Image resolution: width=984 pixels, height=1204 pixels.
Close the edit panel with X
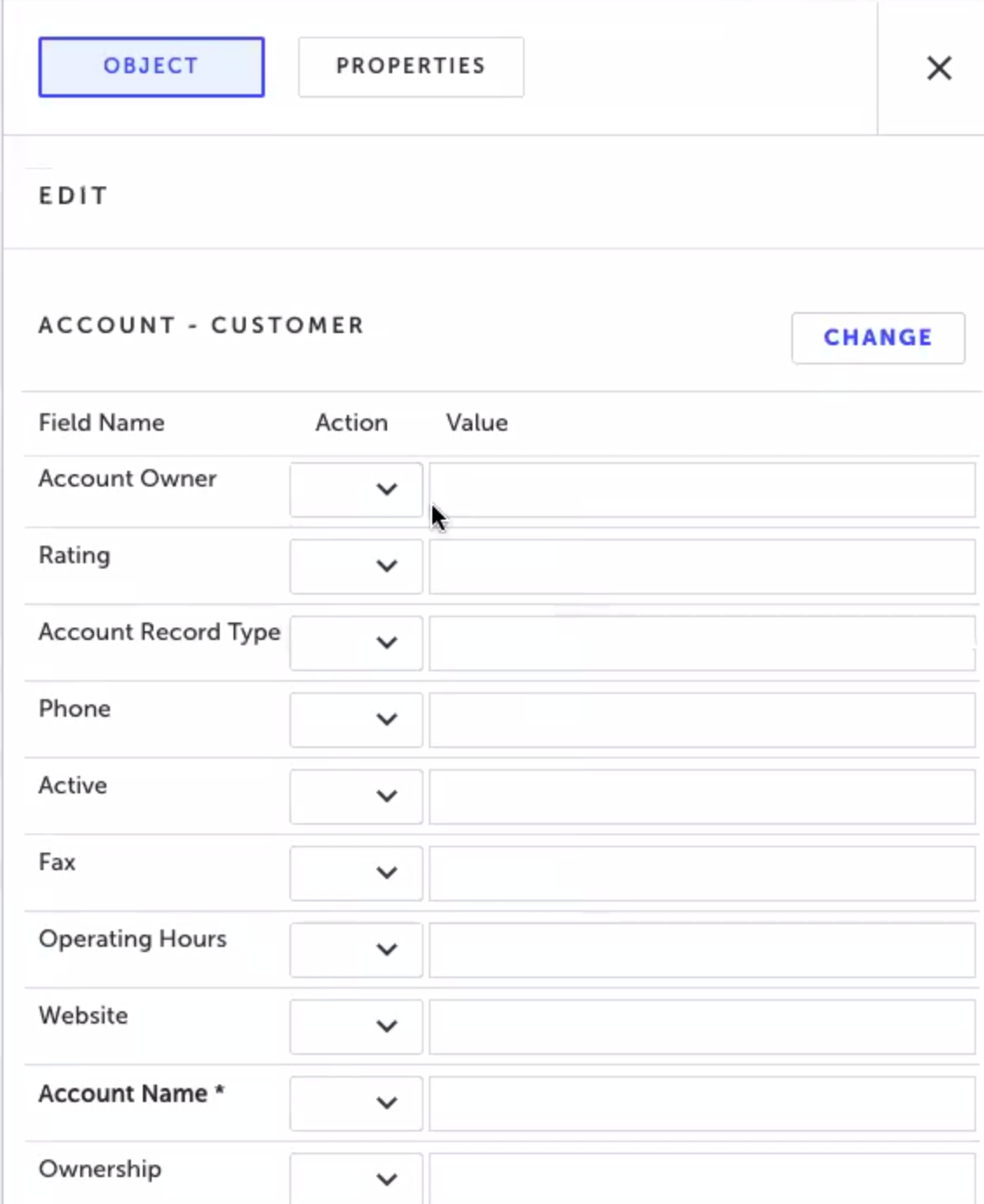tap(939, 68)
